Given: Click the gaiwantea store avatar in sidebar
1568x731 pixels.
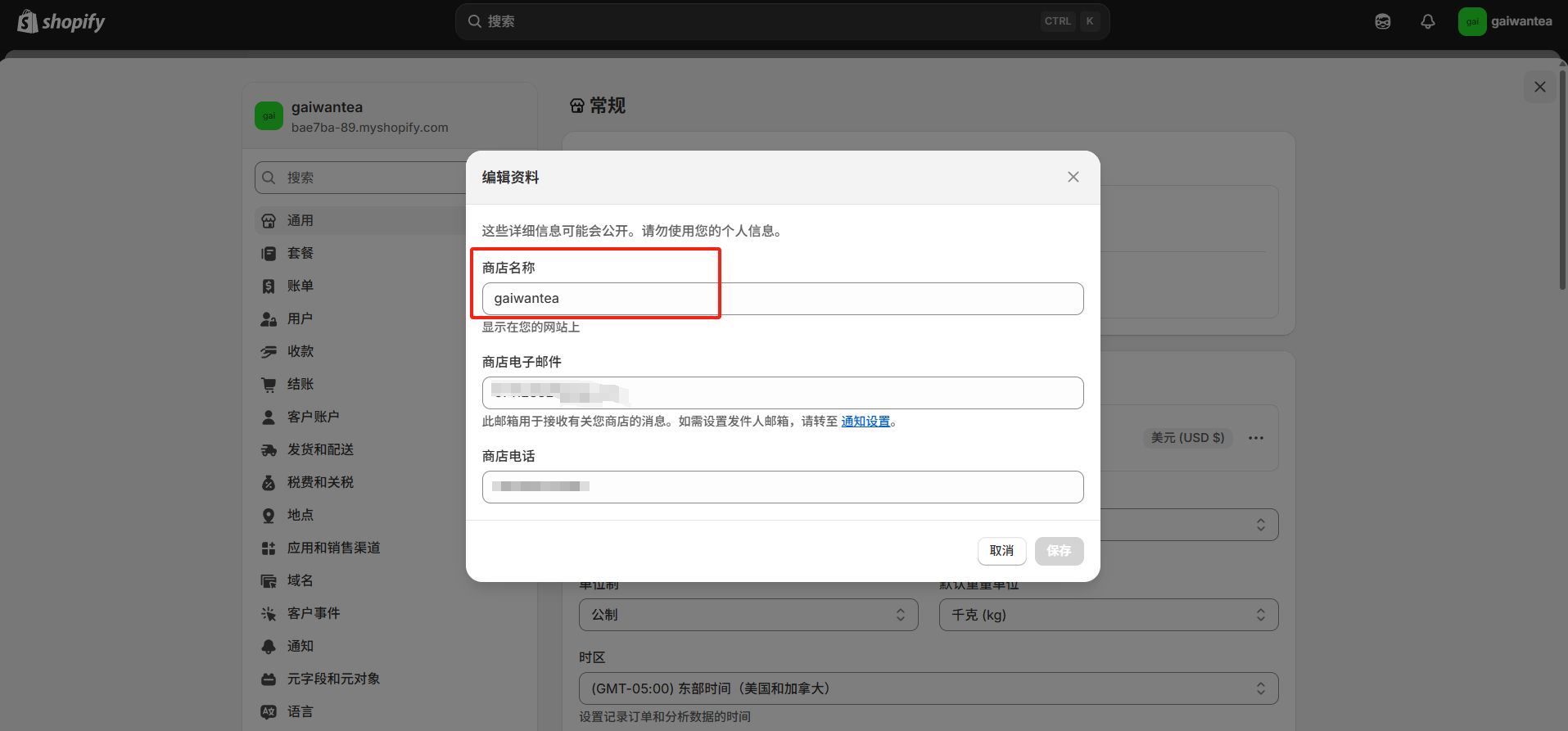Looking at the screenshot, I should click(269, 115).
